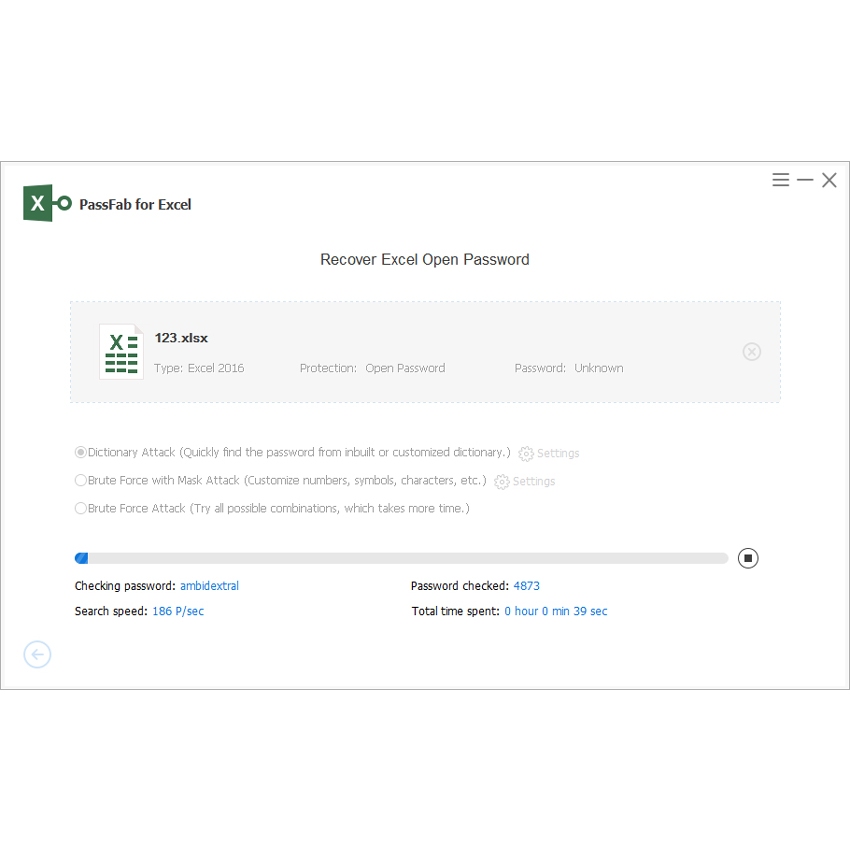Click the 123.xlsx file name
Image resolution: width=850 pixels, height=850 pixels.
(x=181, y=338)
